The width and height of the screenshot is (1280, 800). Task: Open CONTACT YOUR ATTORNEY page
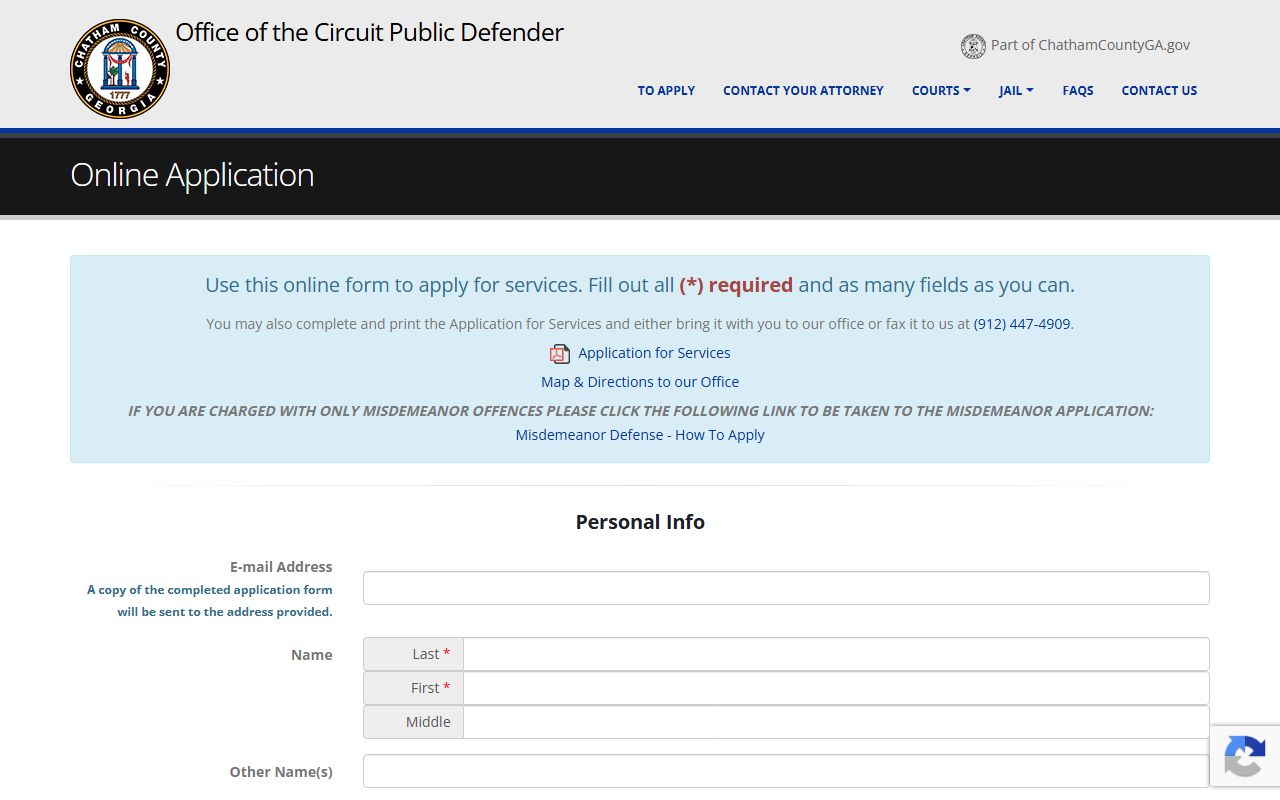pyautogui.click(x=803, y=90)
